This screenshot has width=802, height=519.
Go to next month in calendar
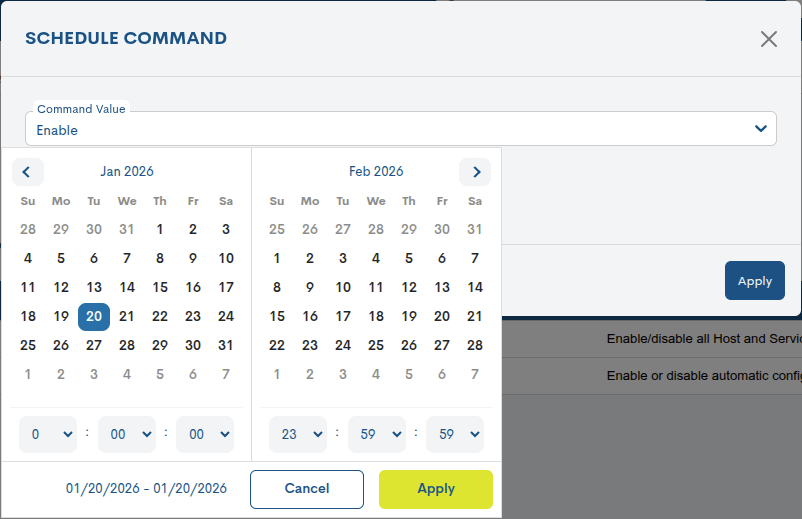click(475, 172)
